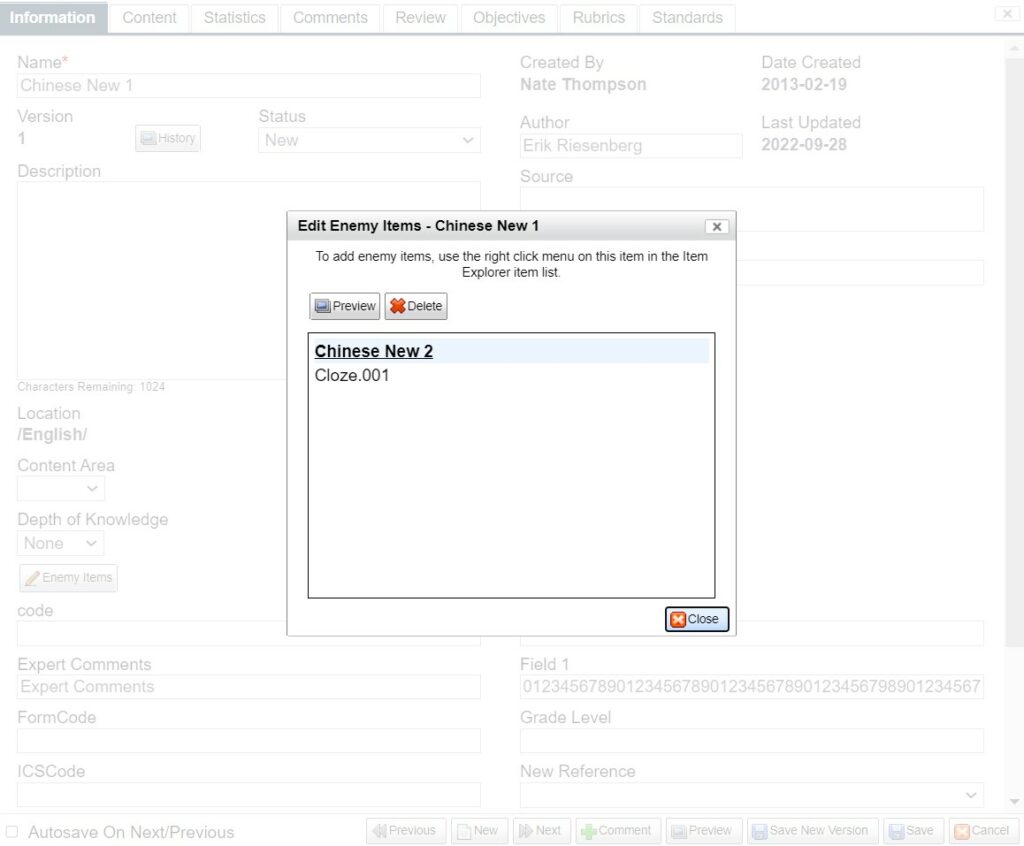Go to the Next item

pyautogui.click(x=541, y=831)
